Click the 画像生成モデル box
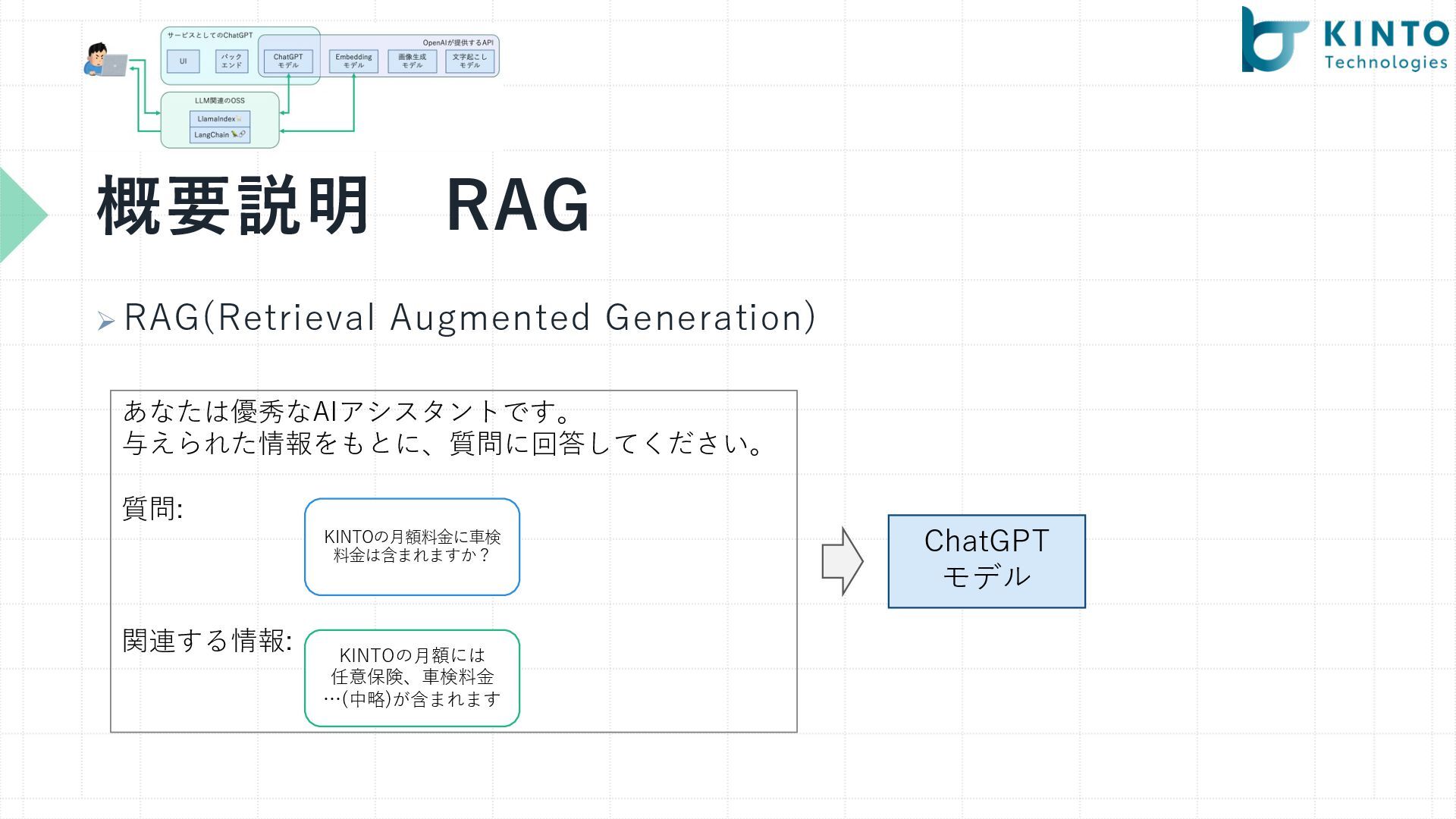The height and width of the screenshot is (819, 1456). (412, 61)
